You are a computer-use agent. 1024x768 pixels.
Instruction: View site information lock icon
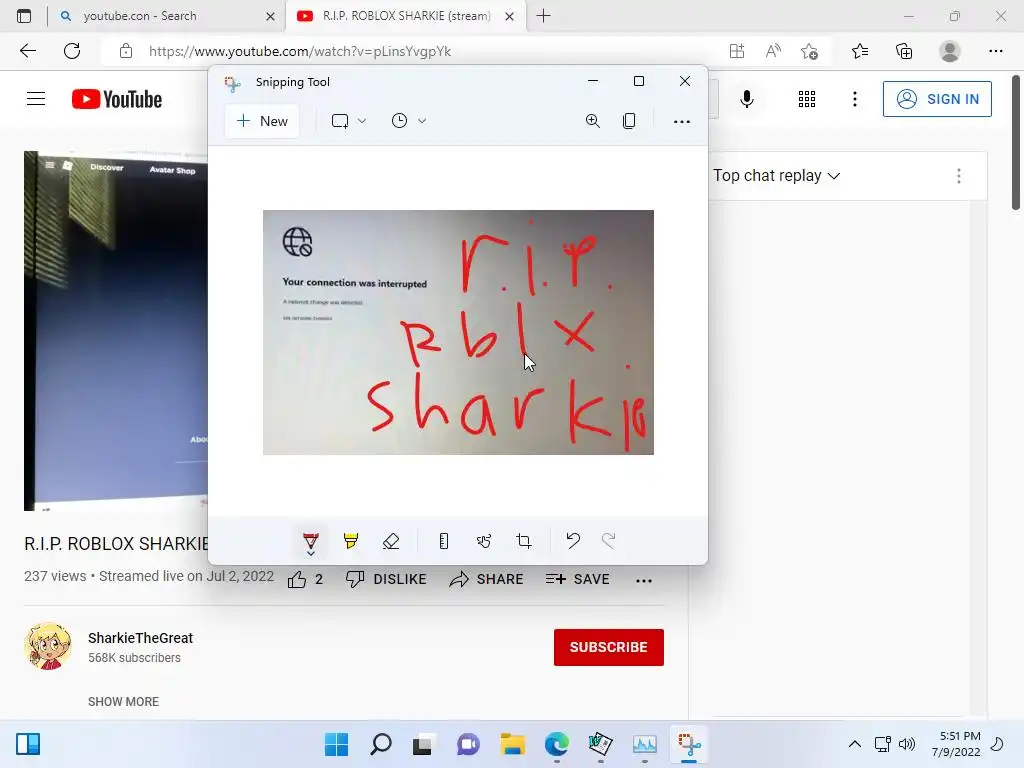126,51
